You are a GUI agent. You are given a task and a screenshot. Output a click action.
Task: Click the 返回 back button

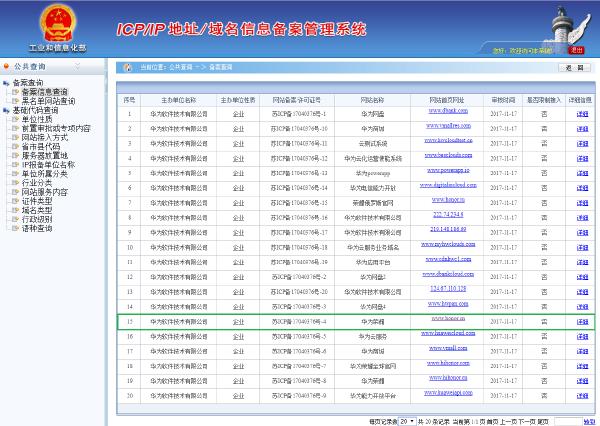point(574,68)
